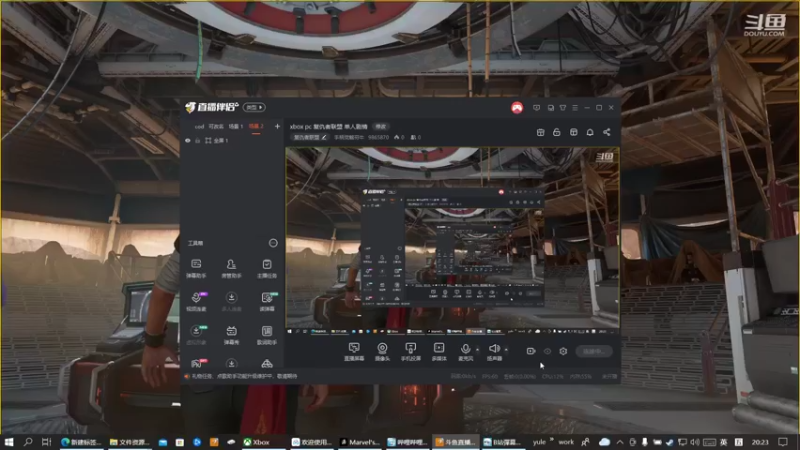Collapse the toolbox panel circle button
800x450 pixels.
273,243
